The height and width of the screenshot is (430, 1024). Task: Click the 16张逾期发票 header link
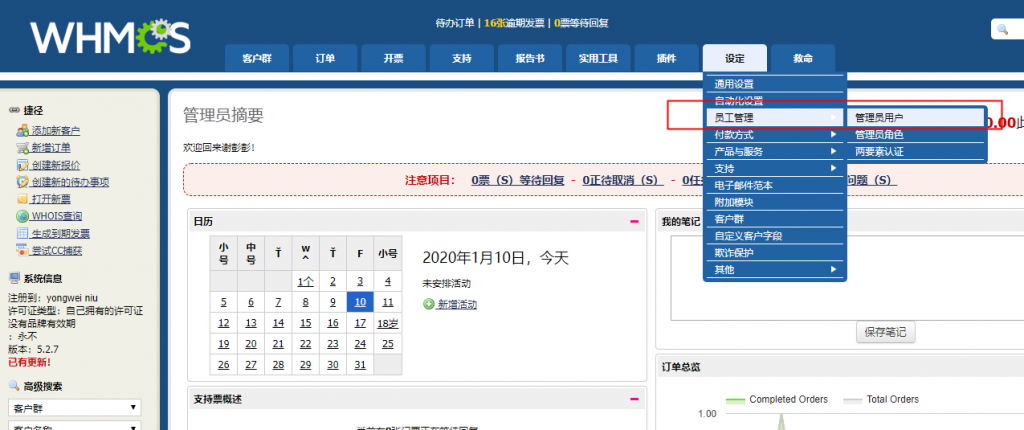pos(514,23)
